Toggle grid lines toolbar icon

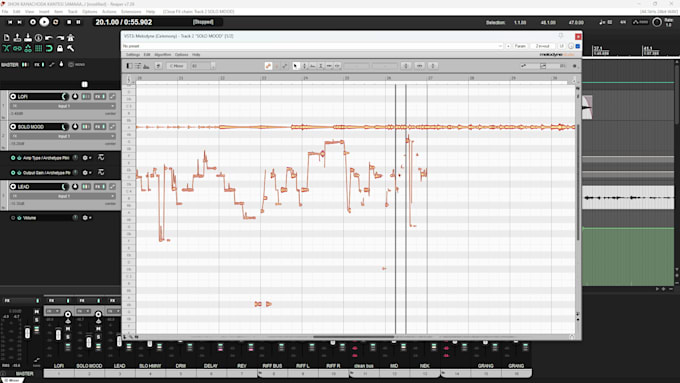point(39,49)
